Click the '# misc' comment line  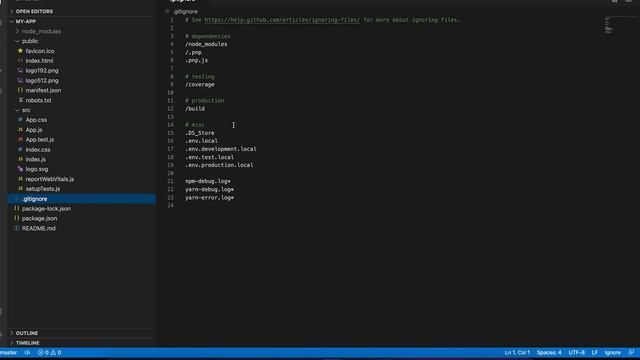pos(195,125)
